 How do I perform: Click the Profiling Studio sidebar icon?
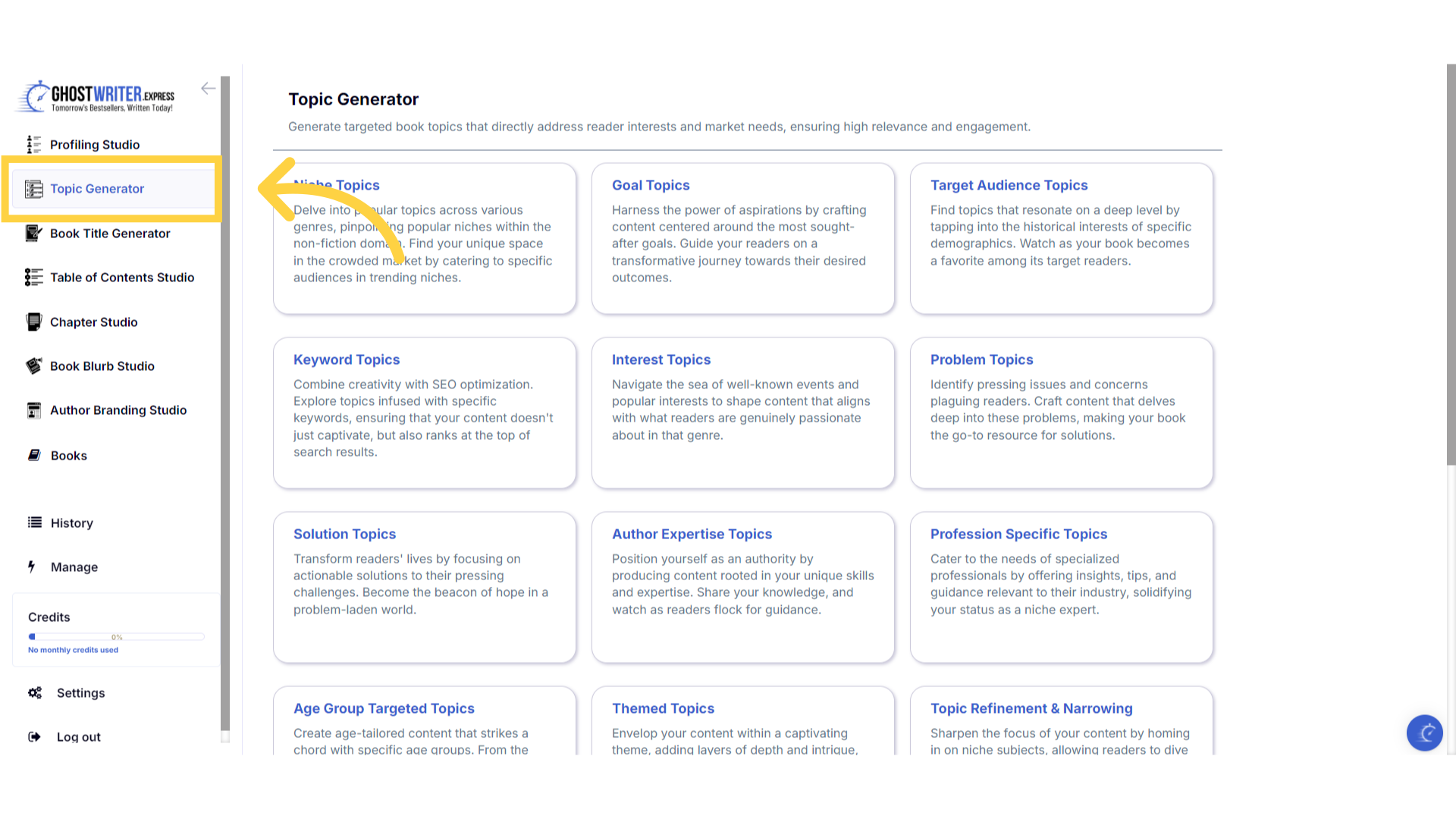click(33, 144)
